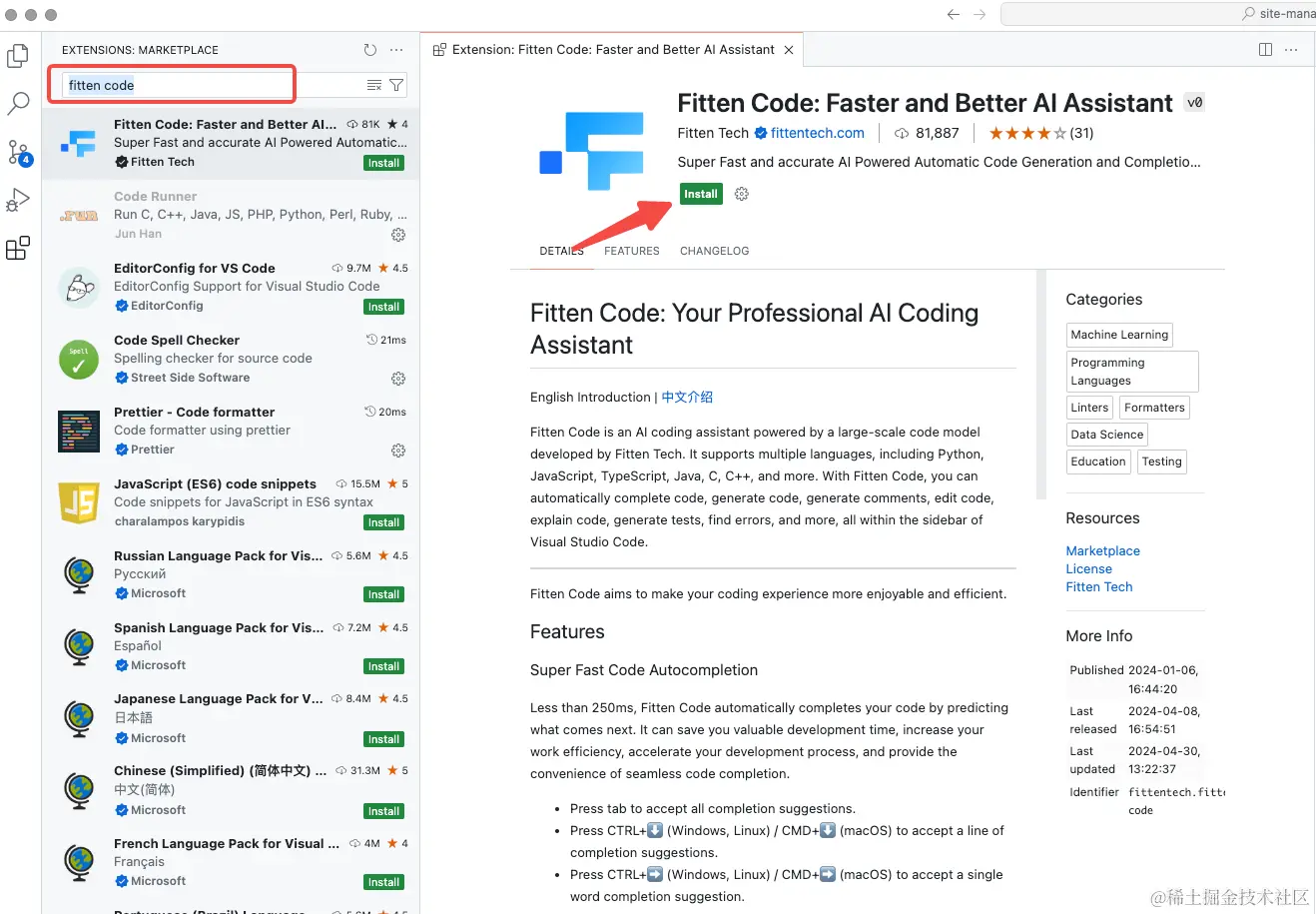Image resolution: width=1316 pixels, height=914 pixels.
Task: Open Source Control view with badge
Action: pos(19,153)
